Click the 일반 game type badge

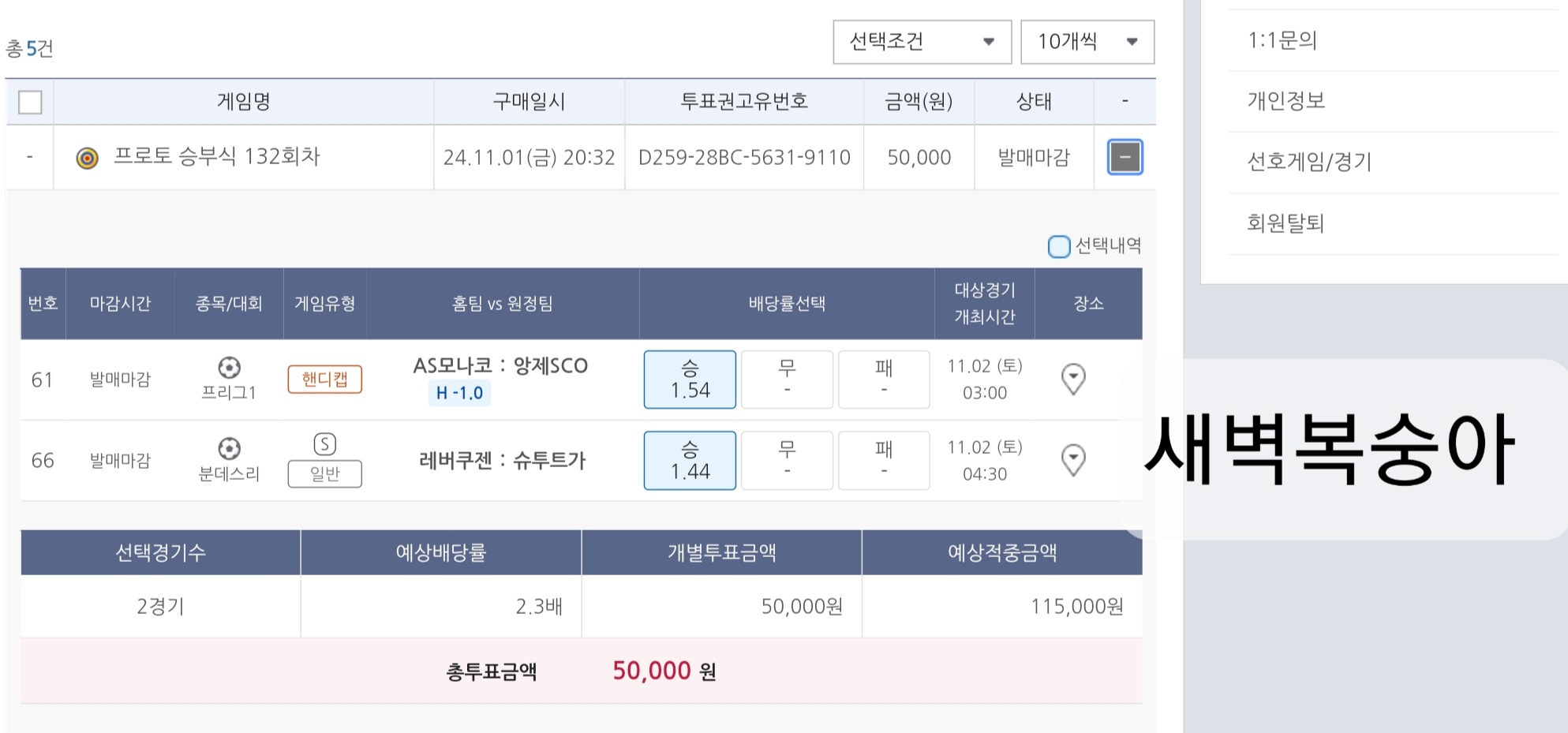pyautogui.click(x=324, y=474)
